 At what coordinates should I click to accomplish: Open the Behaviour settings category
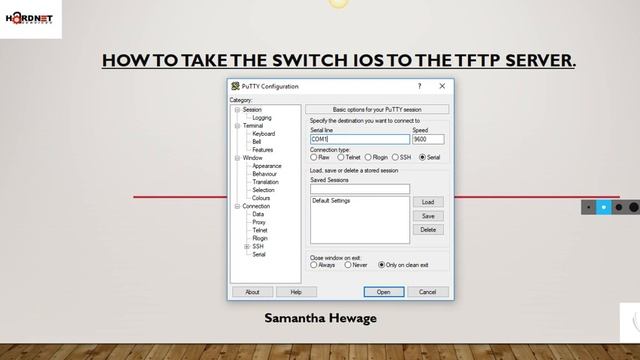[x=264, y=174]
